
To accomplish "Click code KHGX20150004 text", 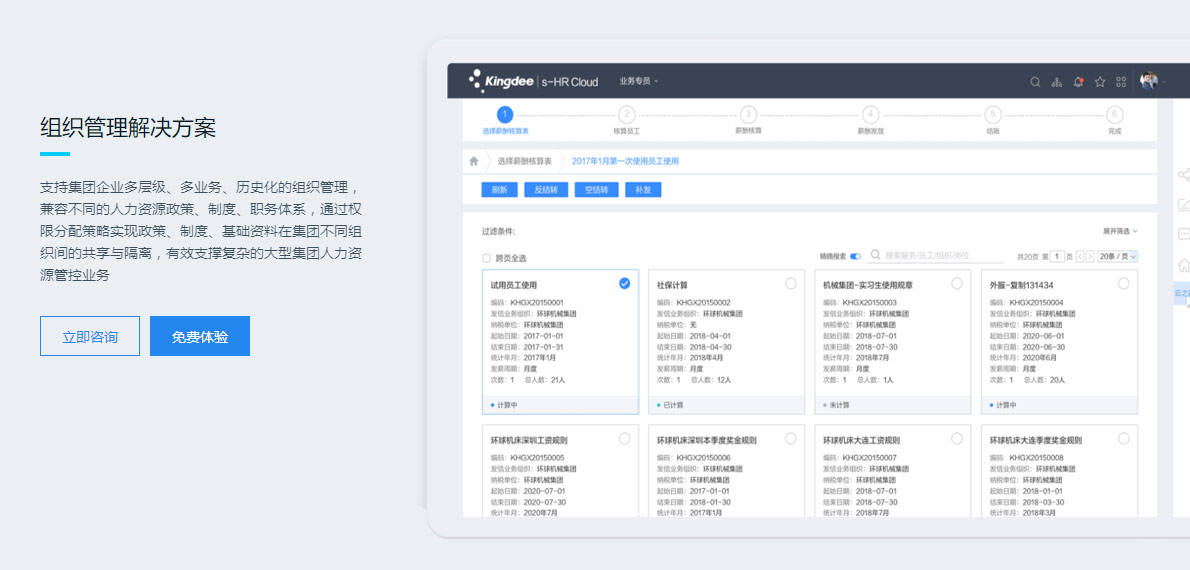I will (x=1037, y=303).
